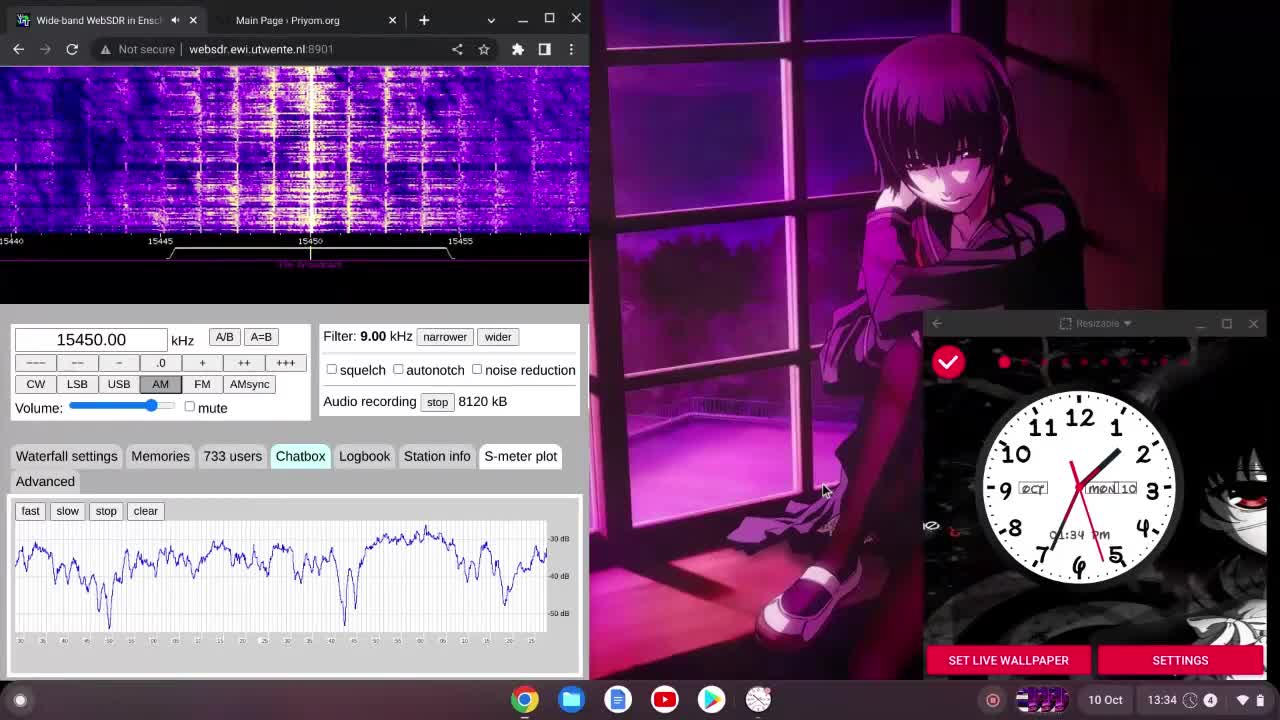Screen dimensions: 1280x720
Task: Set S-meter plot speed to fast
Action: pos(31,511)
